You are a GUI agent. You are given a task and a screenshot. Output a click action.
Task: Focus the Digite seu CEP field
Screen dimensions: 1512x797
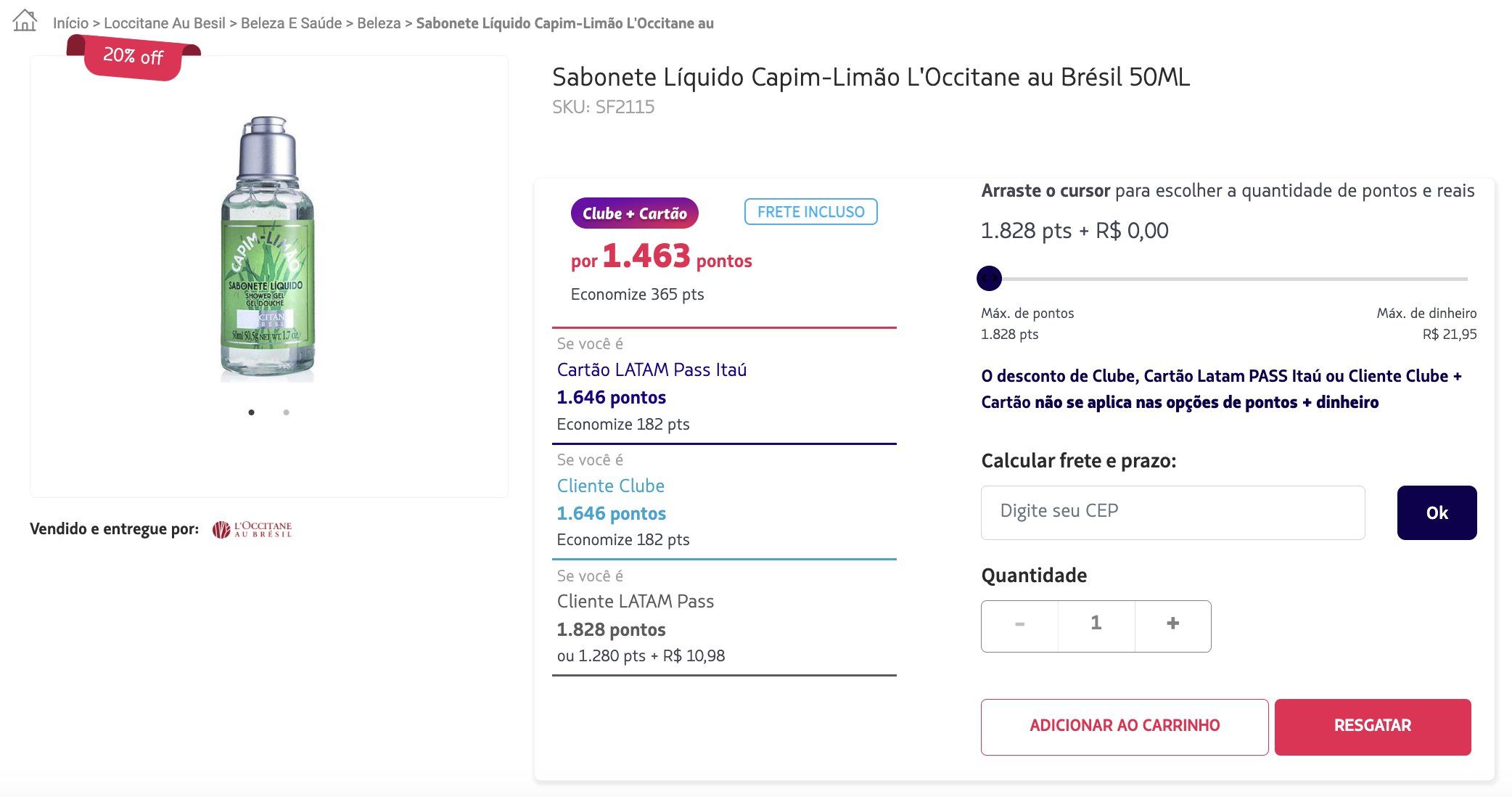[x=1172, y=512]
